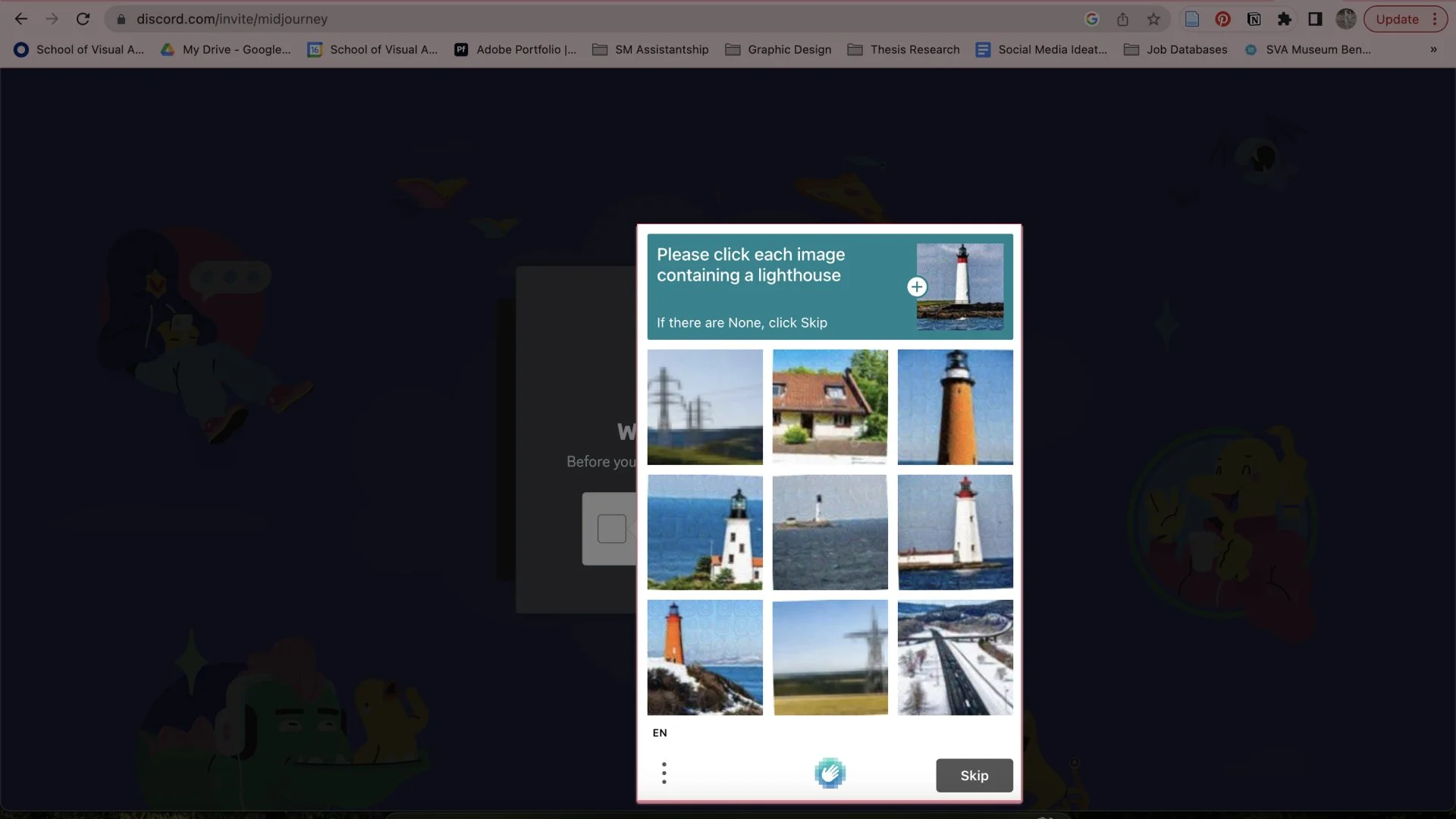Select the tall orange lighthouse image

coord(955,407)
